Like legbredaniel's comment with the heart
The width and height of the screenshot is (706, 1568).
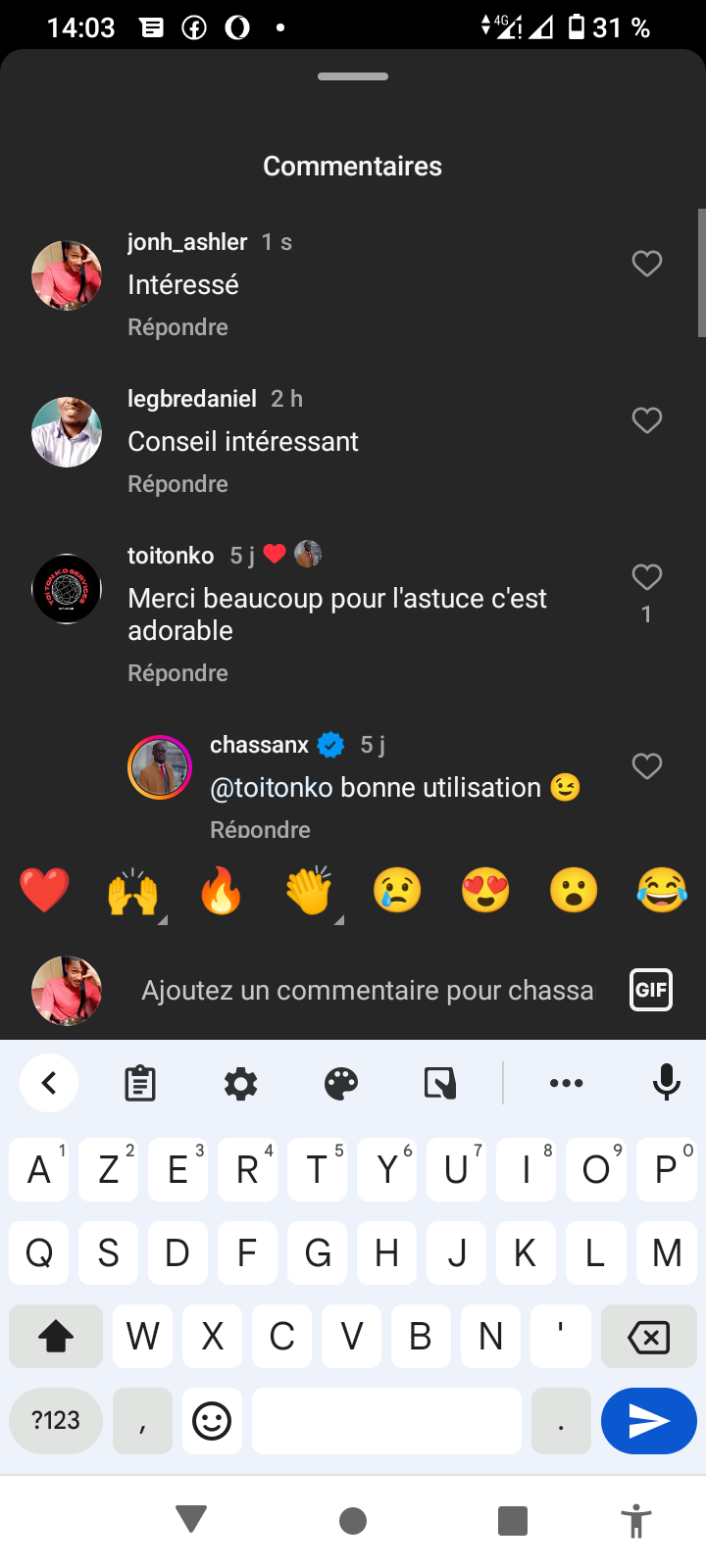pyautogui.click(x=646, y=420)
